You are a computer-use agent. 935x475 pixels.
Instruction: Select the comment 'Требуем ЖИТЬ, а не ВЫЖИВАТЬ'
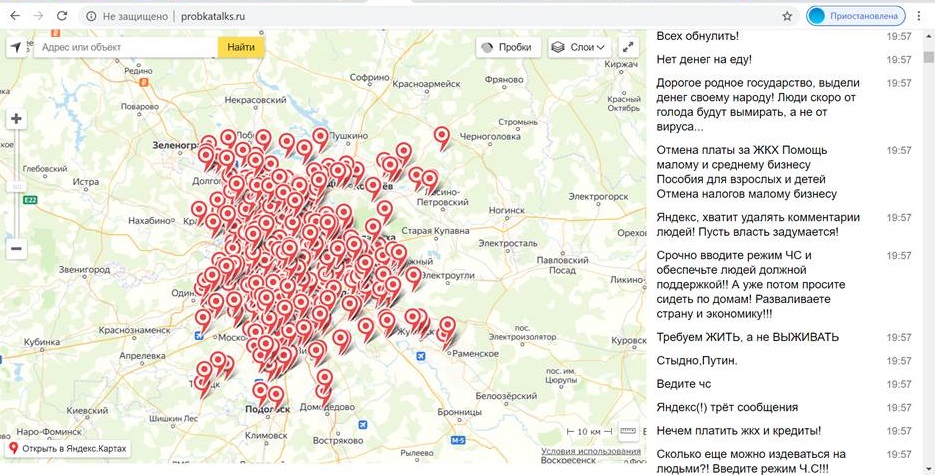(x=748, y=337)
